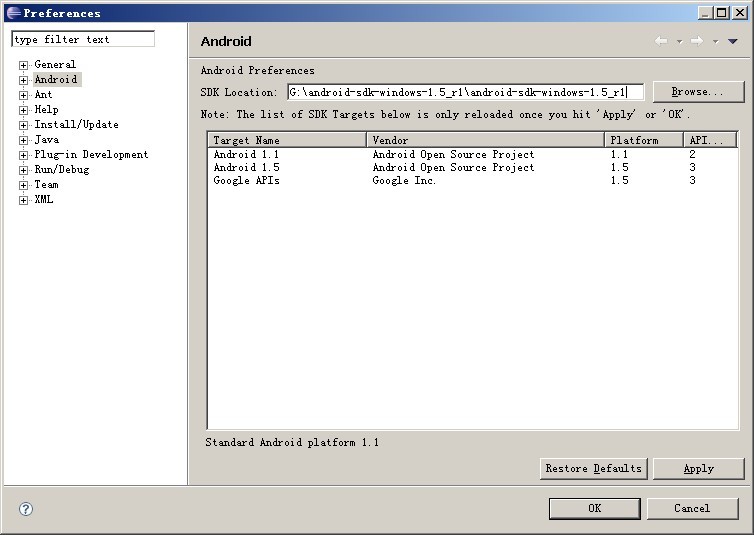
Task: Expand the Team tree node
Action: tap(23, 186)
